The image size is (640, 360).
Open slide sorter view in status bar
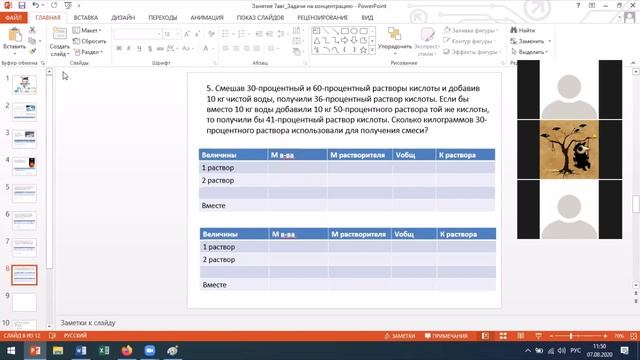[503, 336]
